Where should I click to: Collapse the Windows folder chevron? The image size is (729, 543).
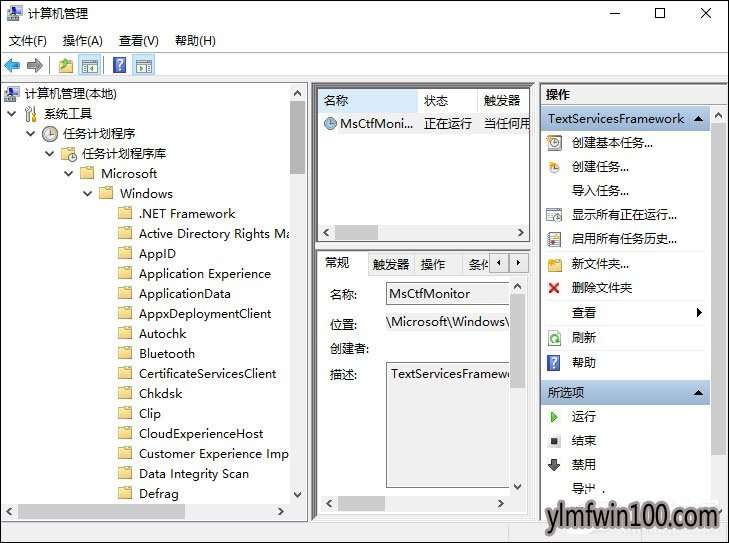(x=87, y=193)
